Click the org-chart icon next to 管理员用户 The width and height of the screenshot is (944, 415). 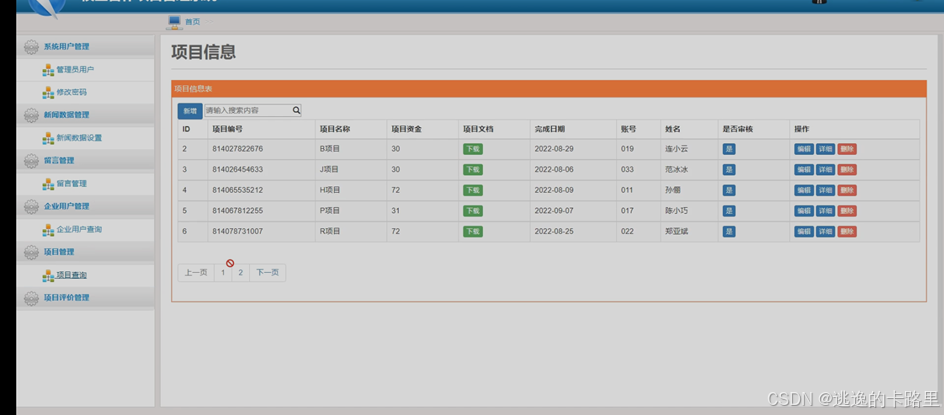pos(48,70)
